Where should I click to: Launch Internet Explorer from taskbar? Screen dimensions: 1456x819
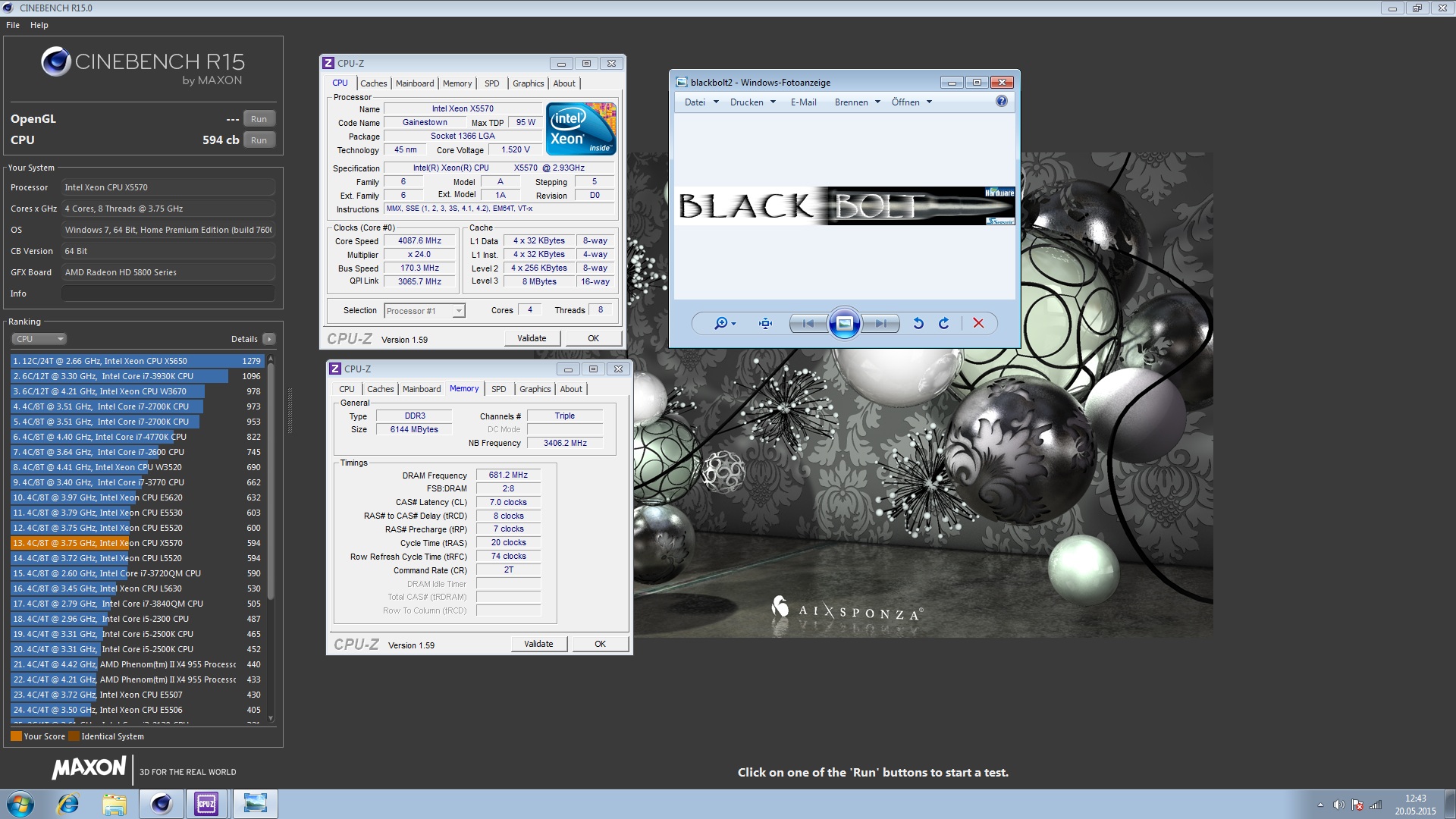click(68, 804)
